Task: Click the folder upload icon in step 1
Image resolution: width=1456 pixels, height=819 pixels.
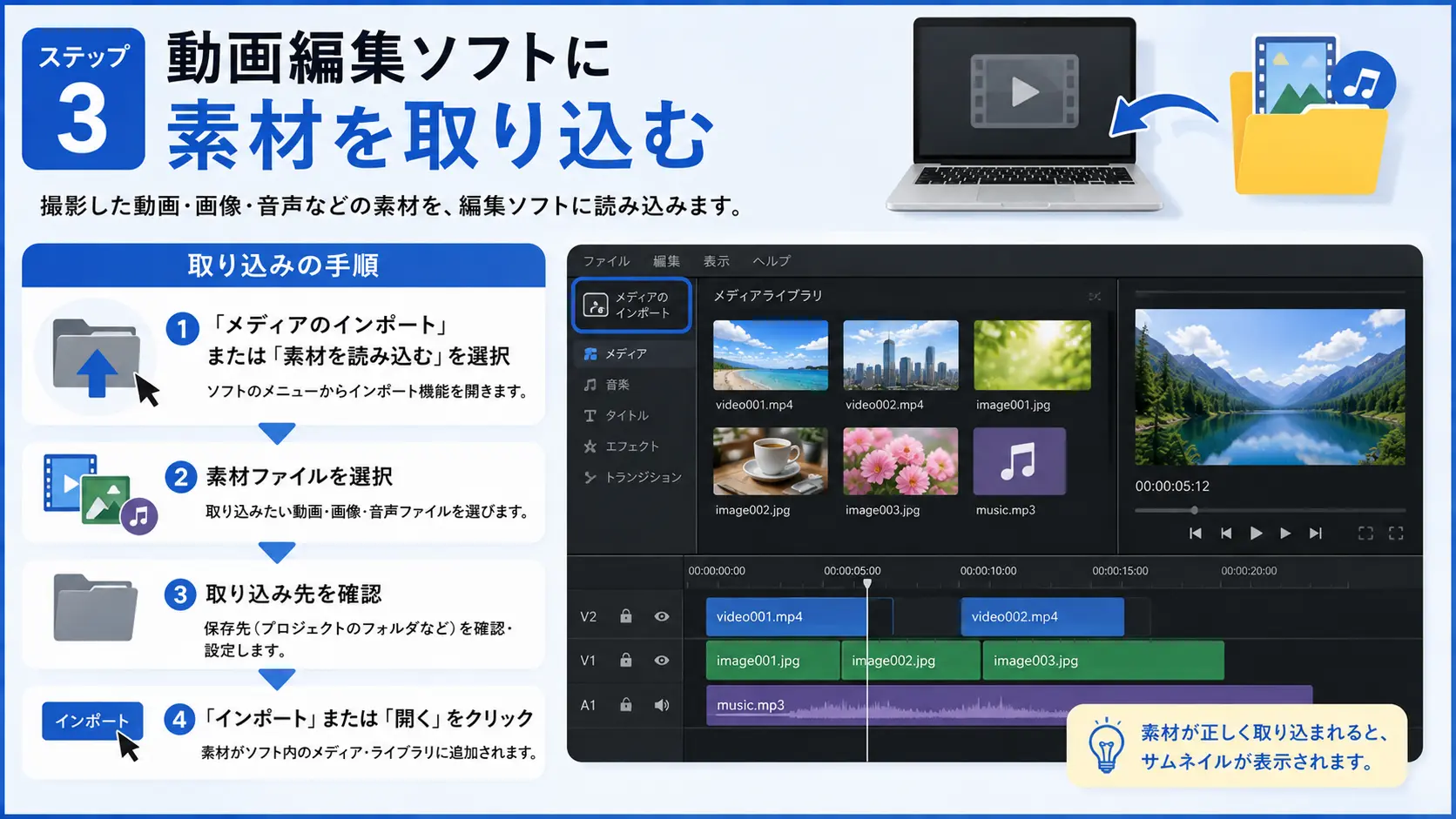Action: [x=96, y=359]
